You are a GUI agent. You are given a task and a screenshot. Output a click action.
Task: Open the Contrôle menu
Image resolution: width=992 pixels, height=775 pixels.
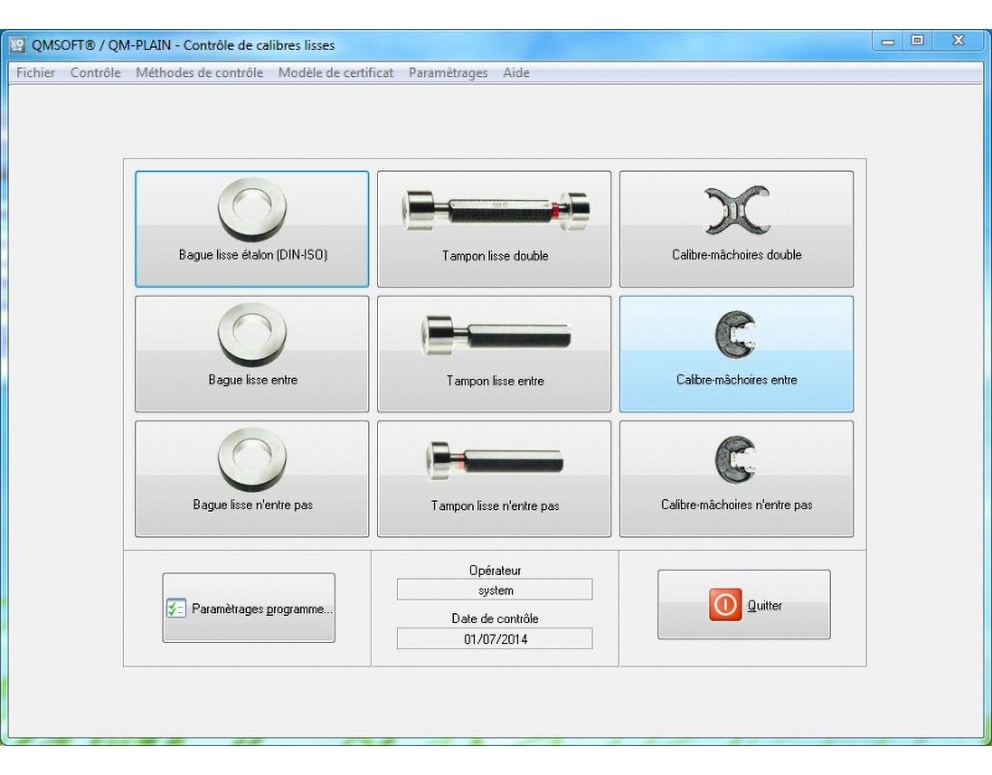96,73
